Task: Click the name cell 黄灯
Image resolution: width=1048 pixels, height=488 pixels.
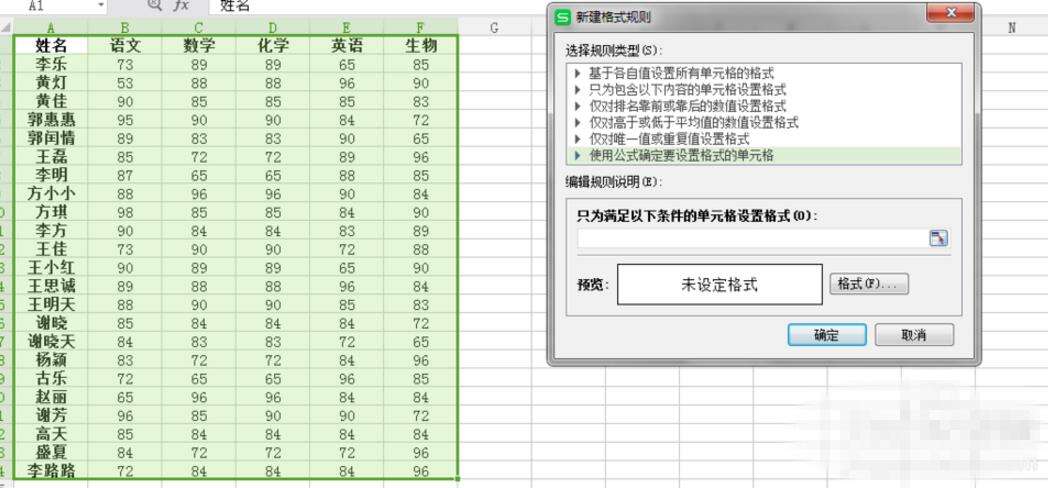Action: click(51, 83)
